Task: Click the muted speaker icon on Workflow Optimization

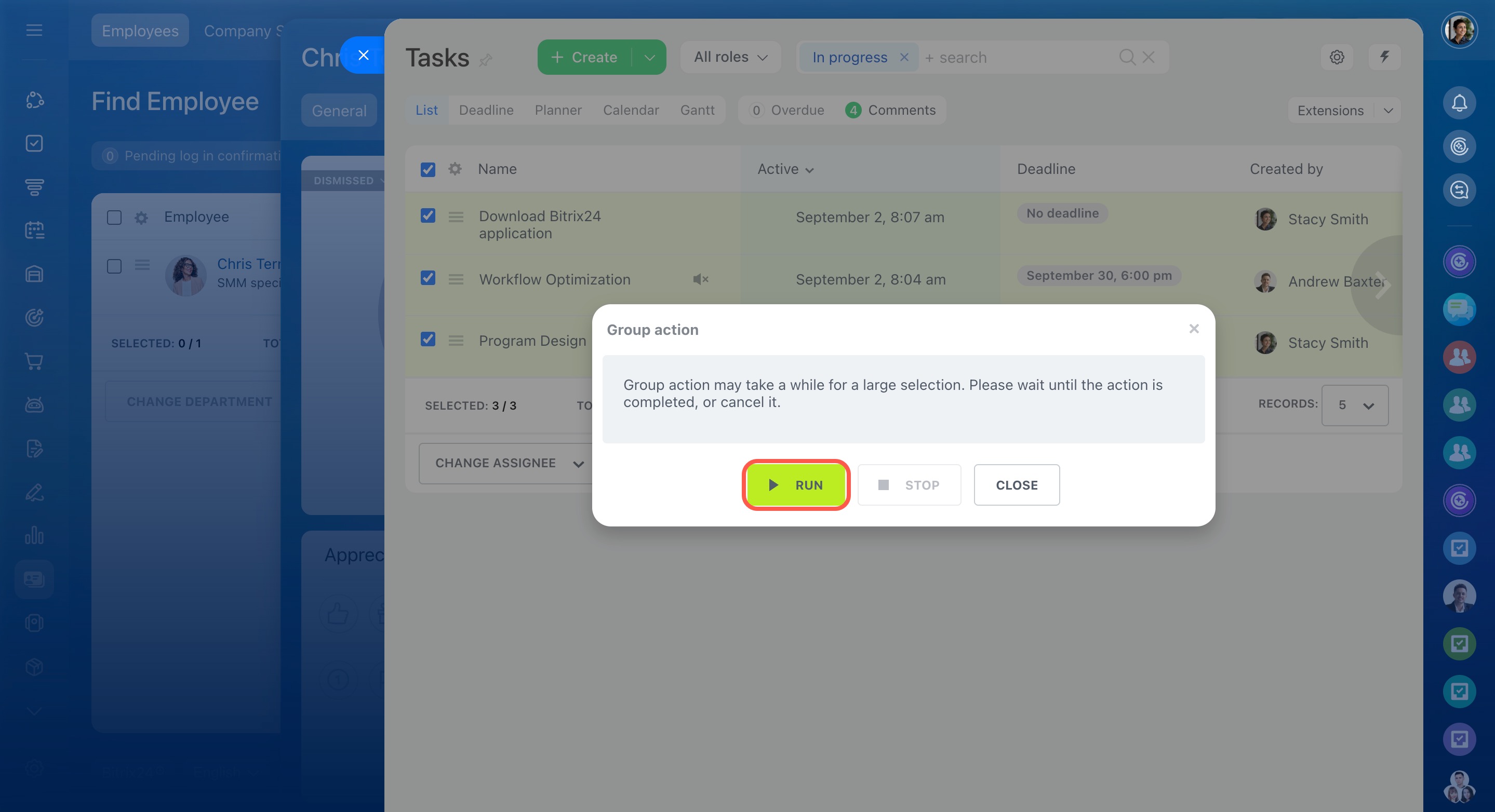Action: tap(701, 279)
